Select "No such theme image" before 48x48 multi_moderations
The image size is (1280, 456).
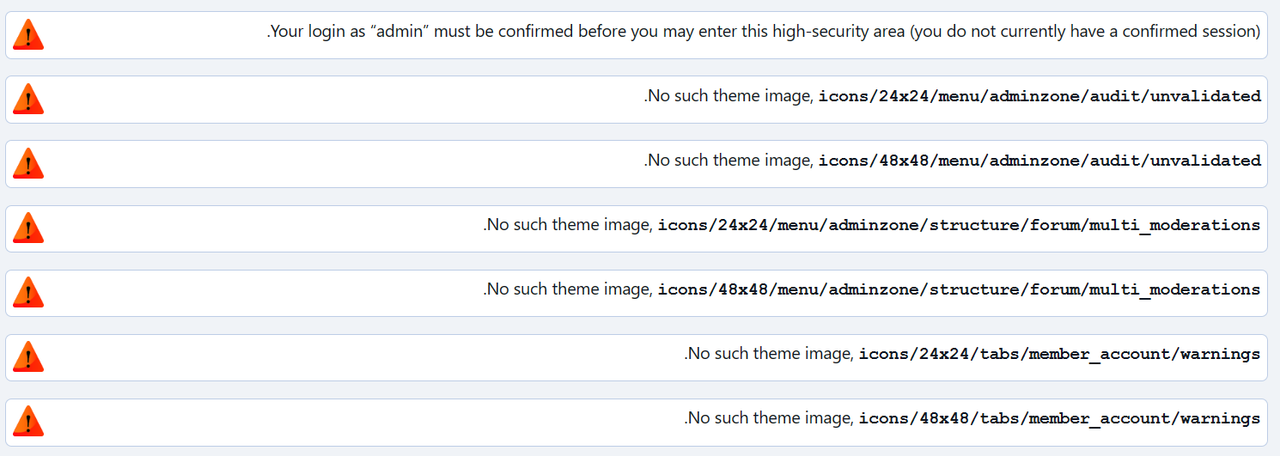567,289
